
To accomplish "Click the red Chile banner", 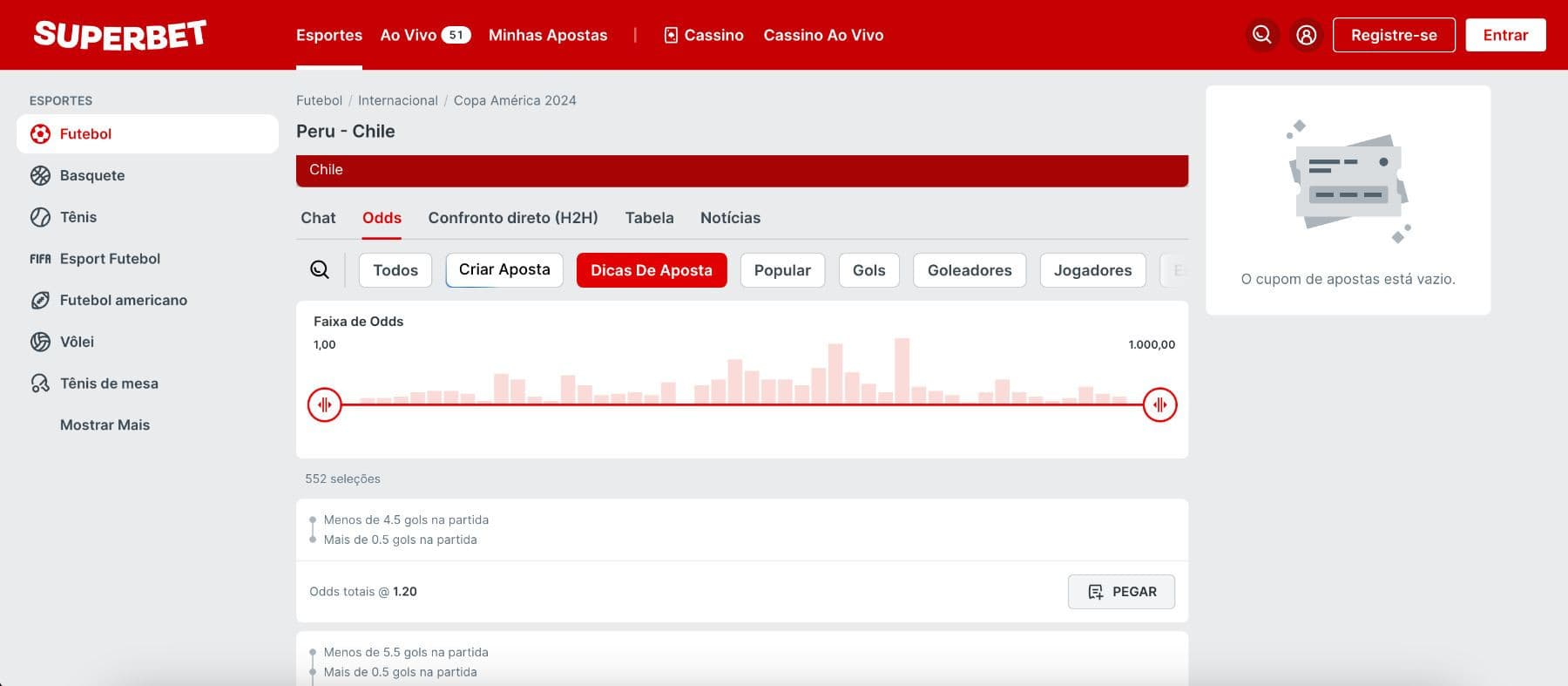I will click(742, 170).
